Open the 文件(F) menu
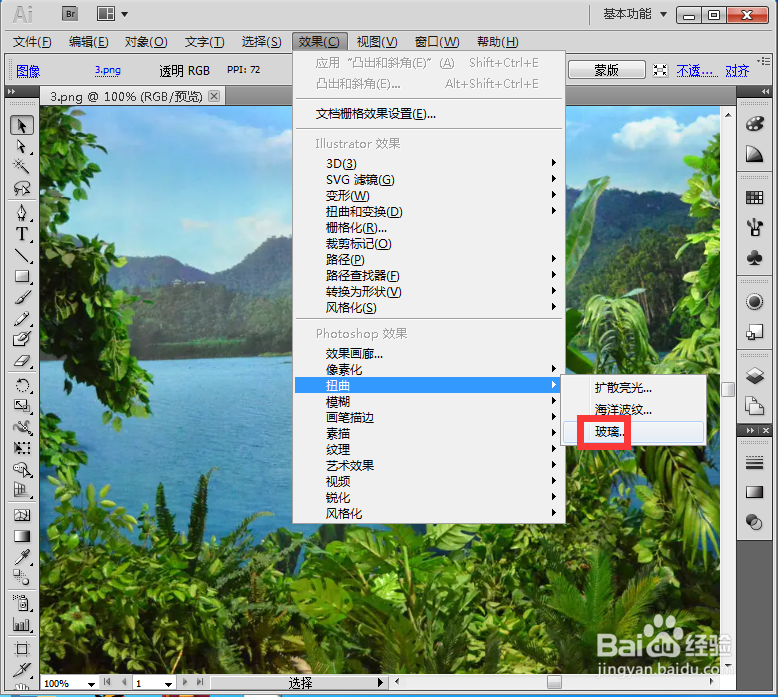The image size is (778, 697). pos(32,42)
